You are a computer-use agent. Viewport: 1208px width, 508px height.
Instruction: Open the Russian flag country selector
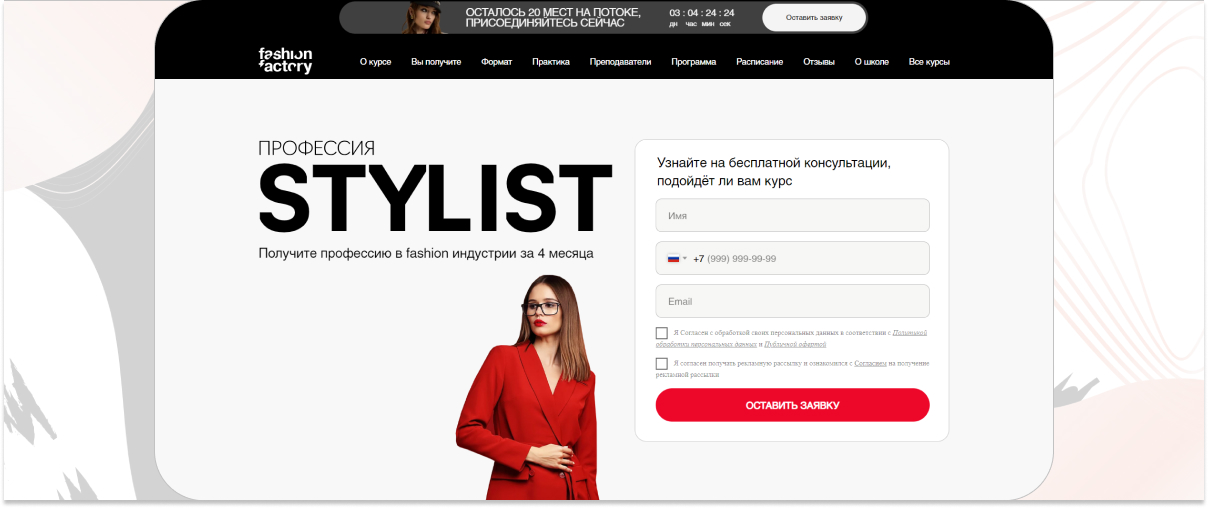pos(677,258)
